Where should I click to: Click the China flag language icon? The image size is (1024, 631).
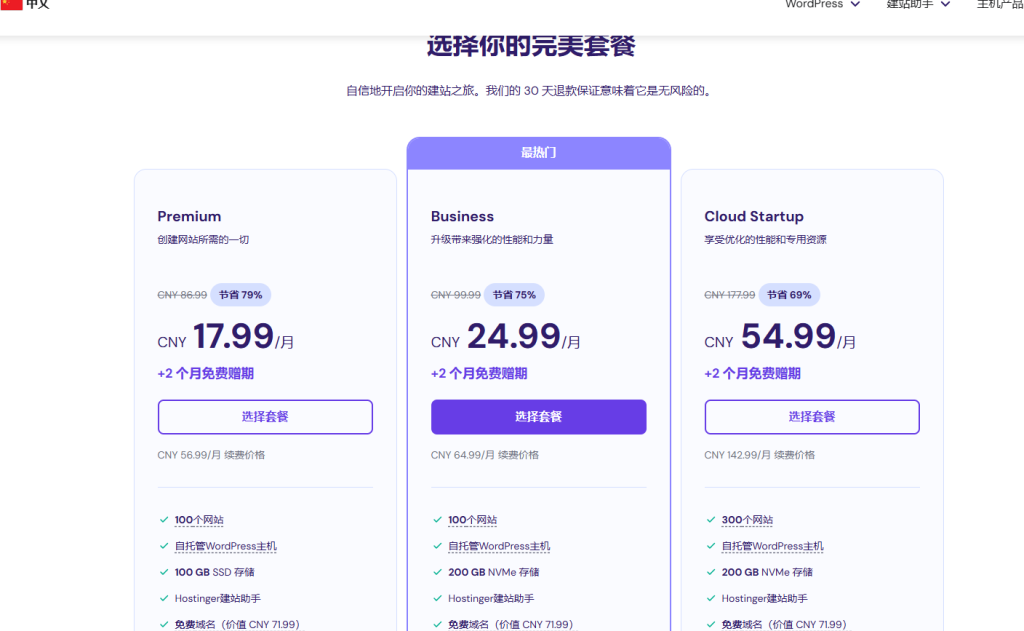[11, 6]
